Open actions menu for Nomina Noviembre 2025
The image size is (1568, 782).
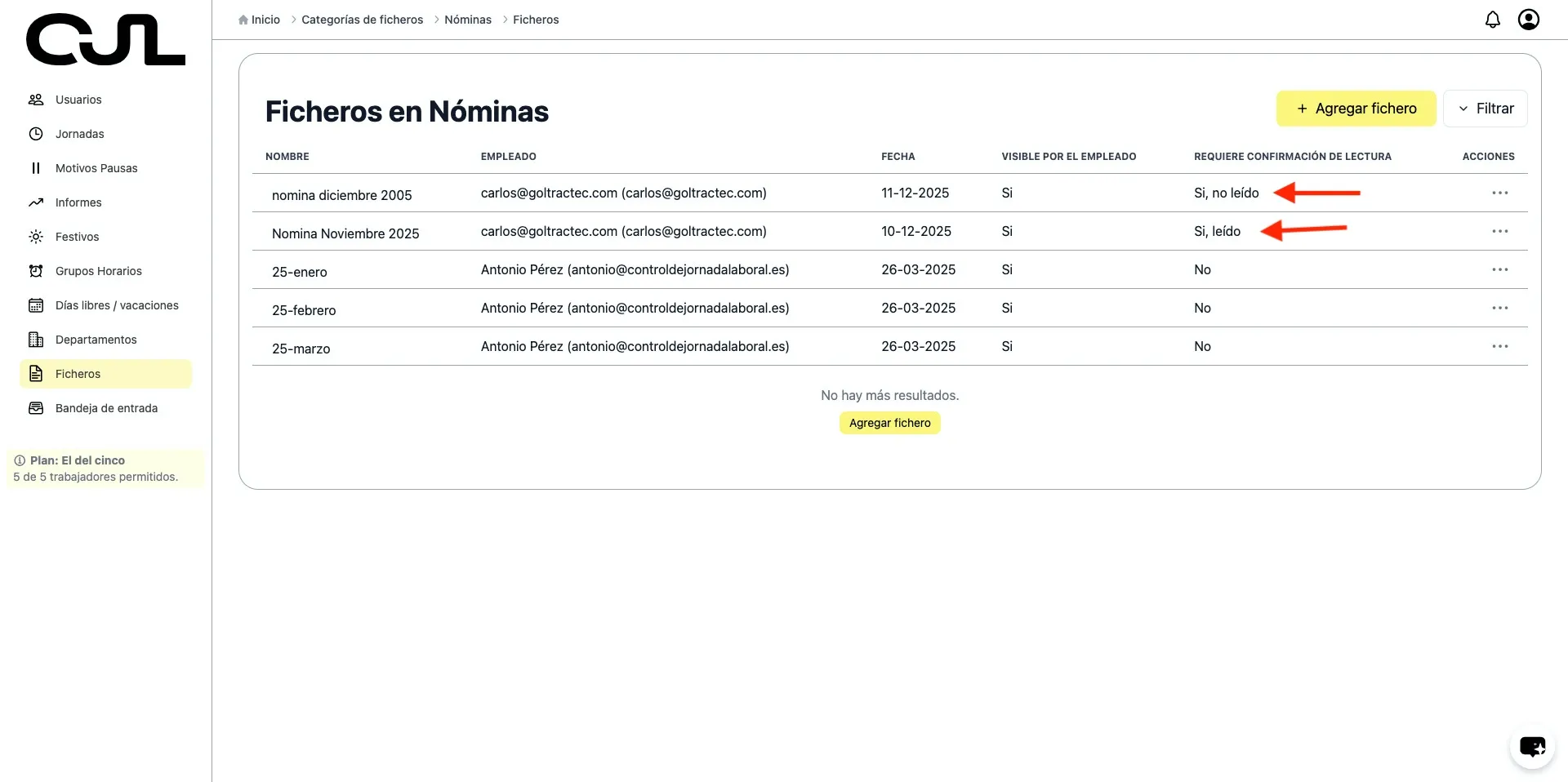coord(1499,232)
